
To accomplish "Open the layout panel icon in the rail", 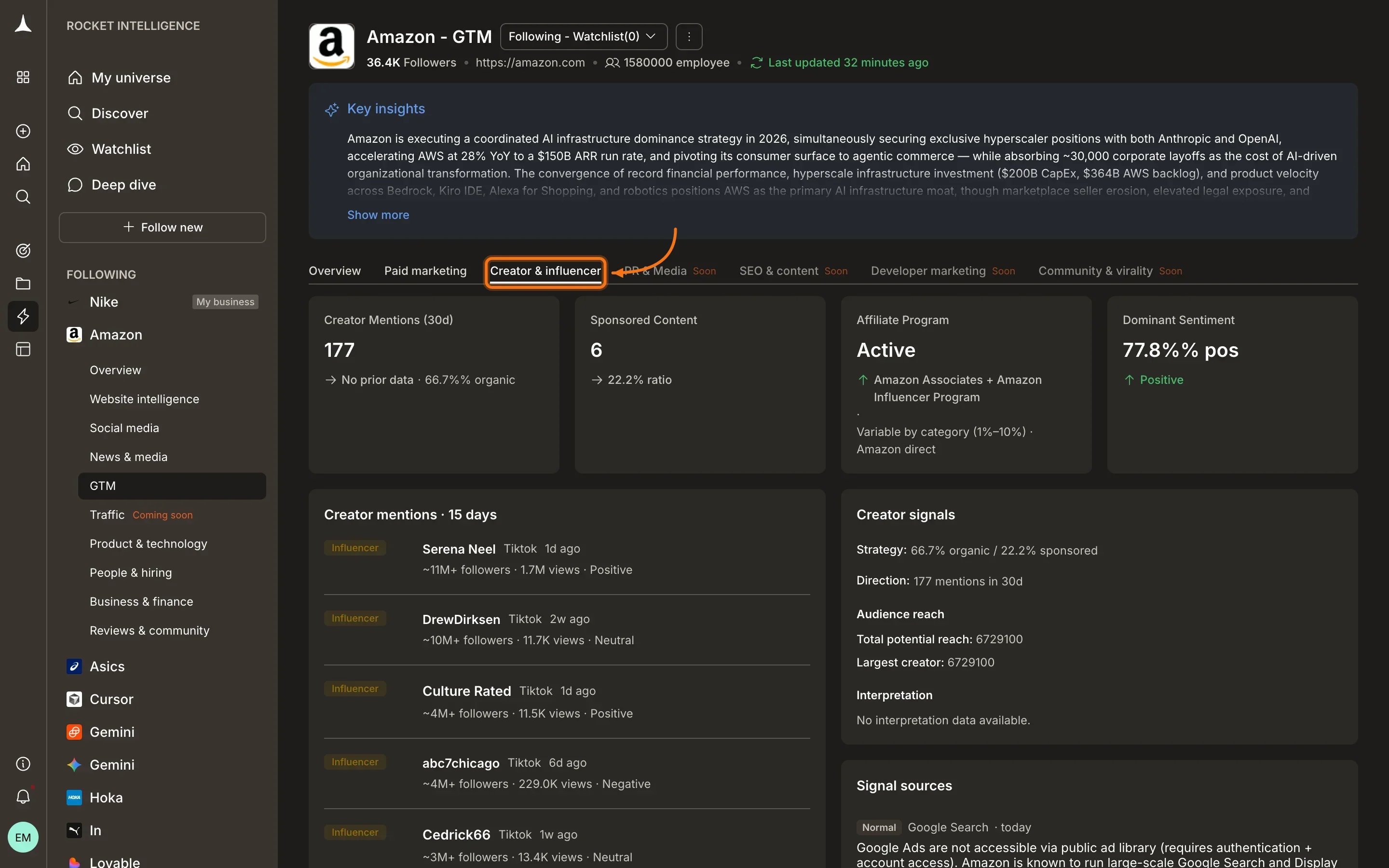I will coord(23,349).
